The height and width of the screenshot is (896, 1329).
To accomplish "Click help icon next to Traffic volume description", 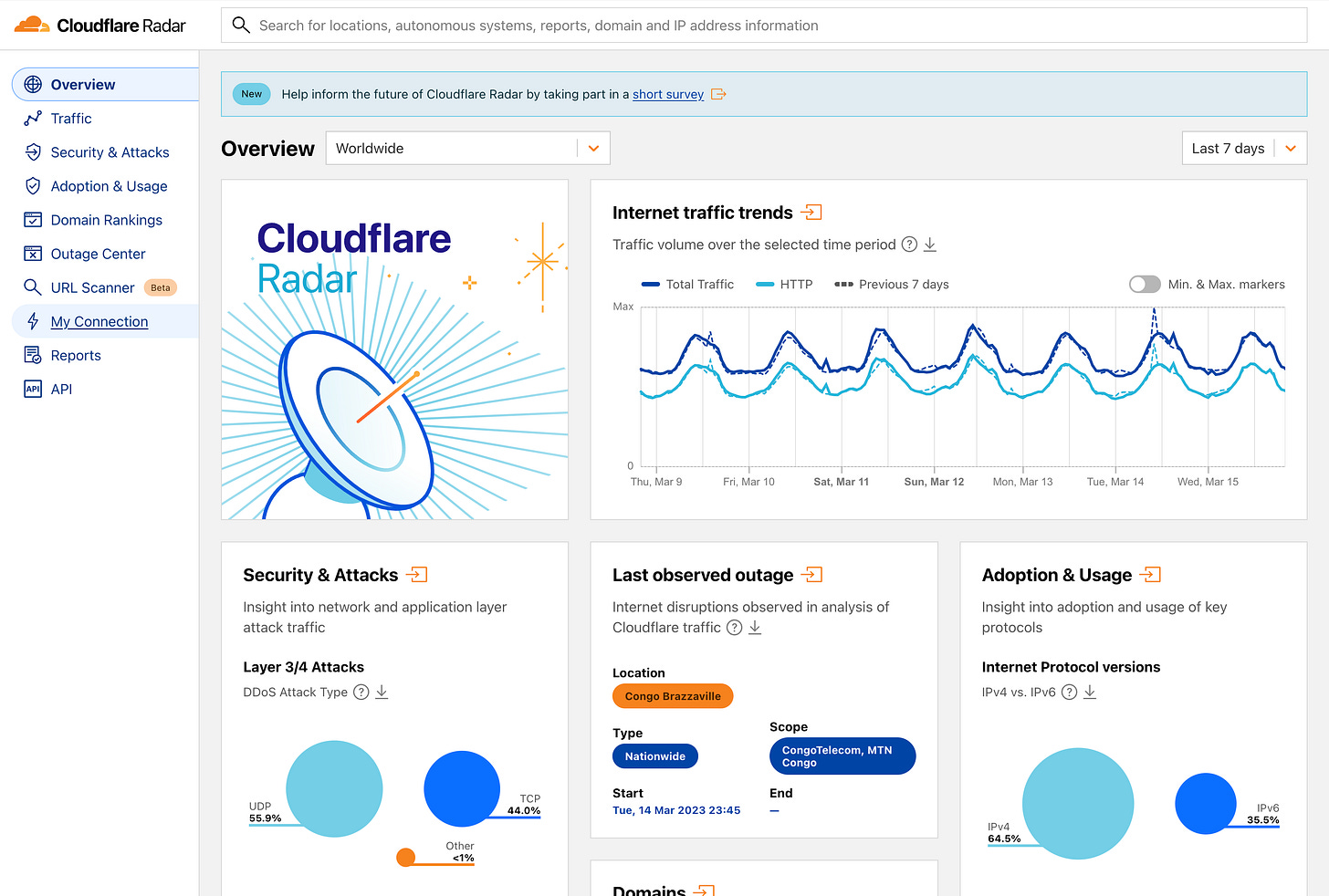I will click(909, 245).
